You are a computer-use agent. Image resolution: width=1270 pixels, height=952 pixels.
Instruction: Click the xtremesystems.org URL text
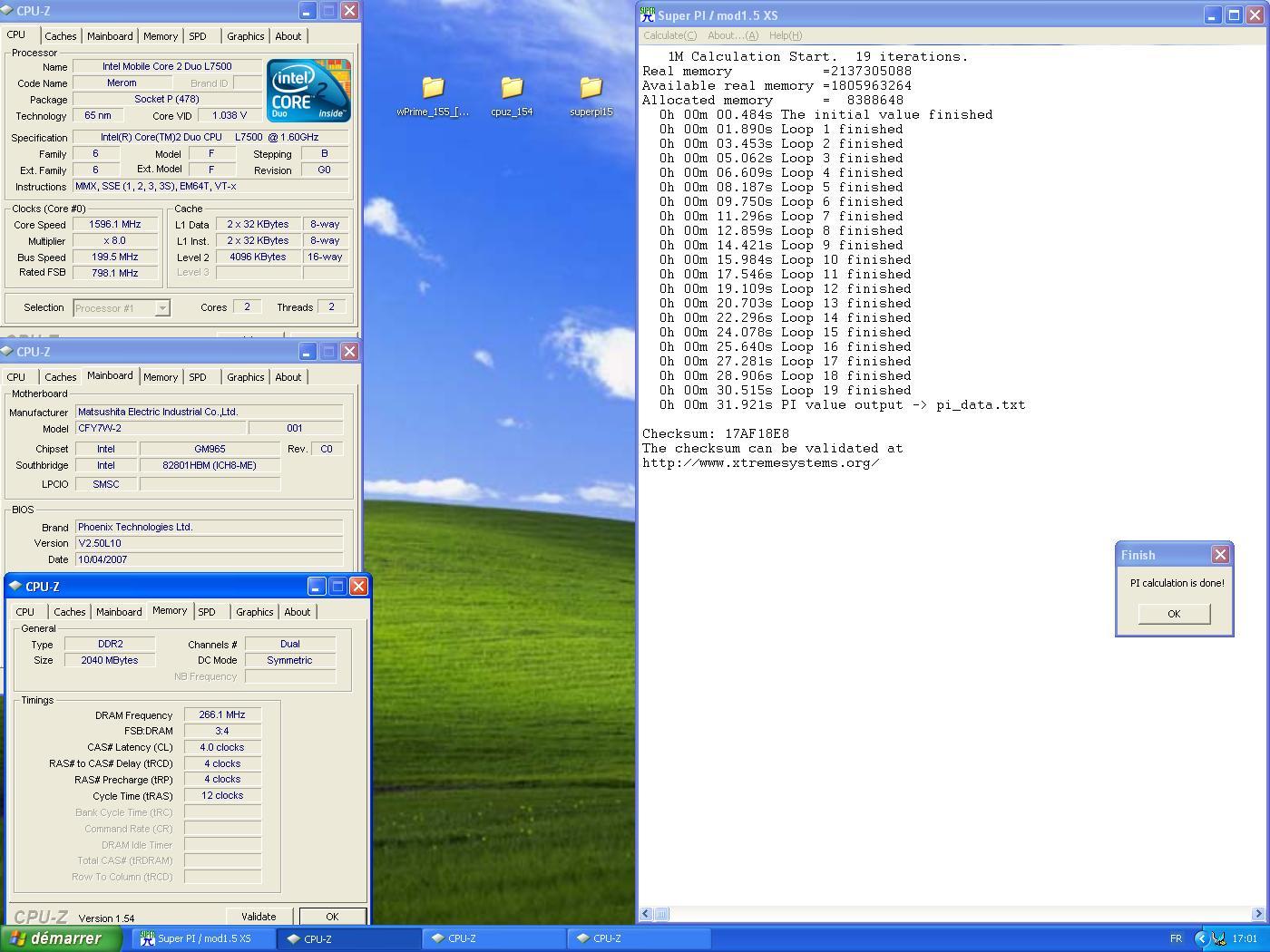(760, 462)
